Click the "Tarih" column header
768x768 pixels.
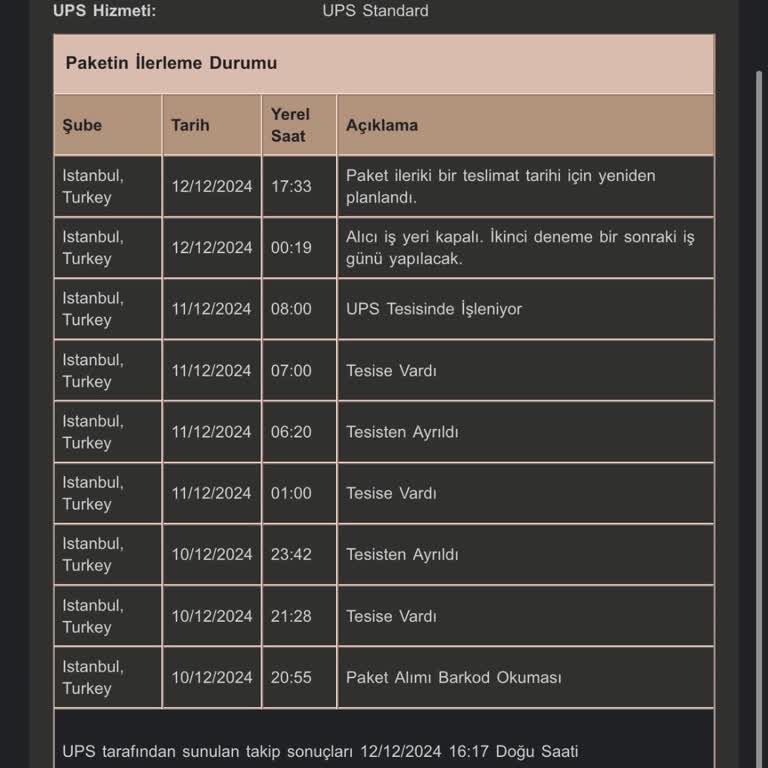(x=190, y=125)
